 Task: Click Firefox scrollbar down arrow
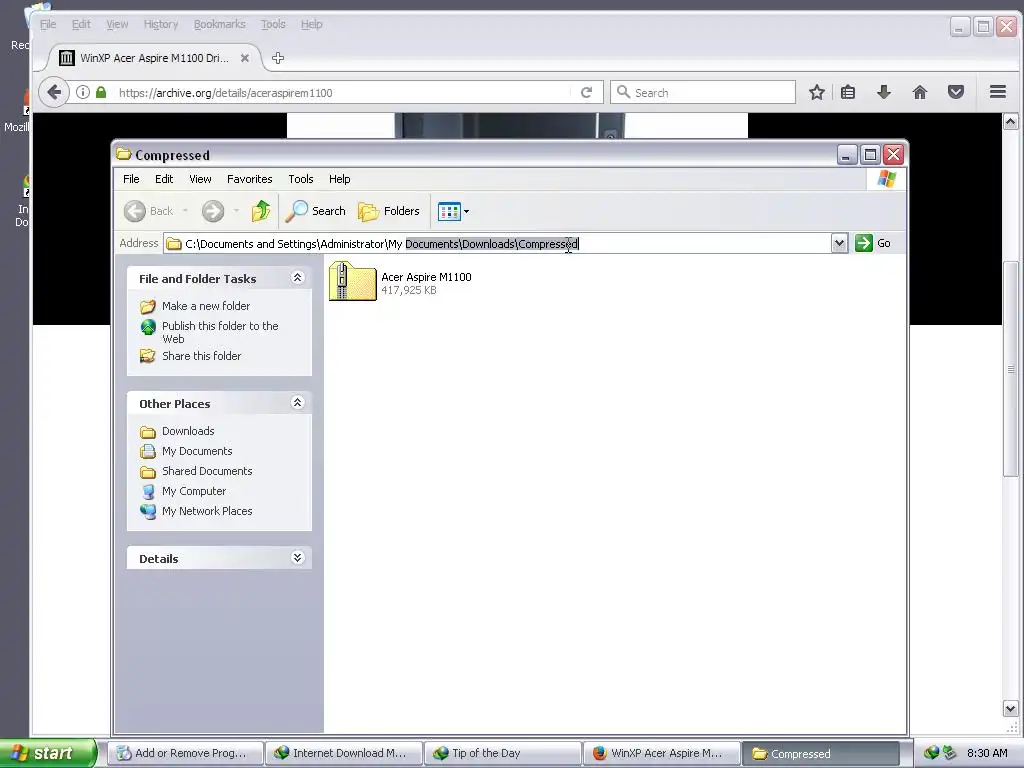1010,709
